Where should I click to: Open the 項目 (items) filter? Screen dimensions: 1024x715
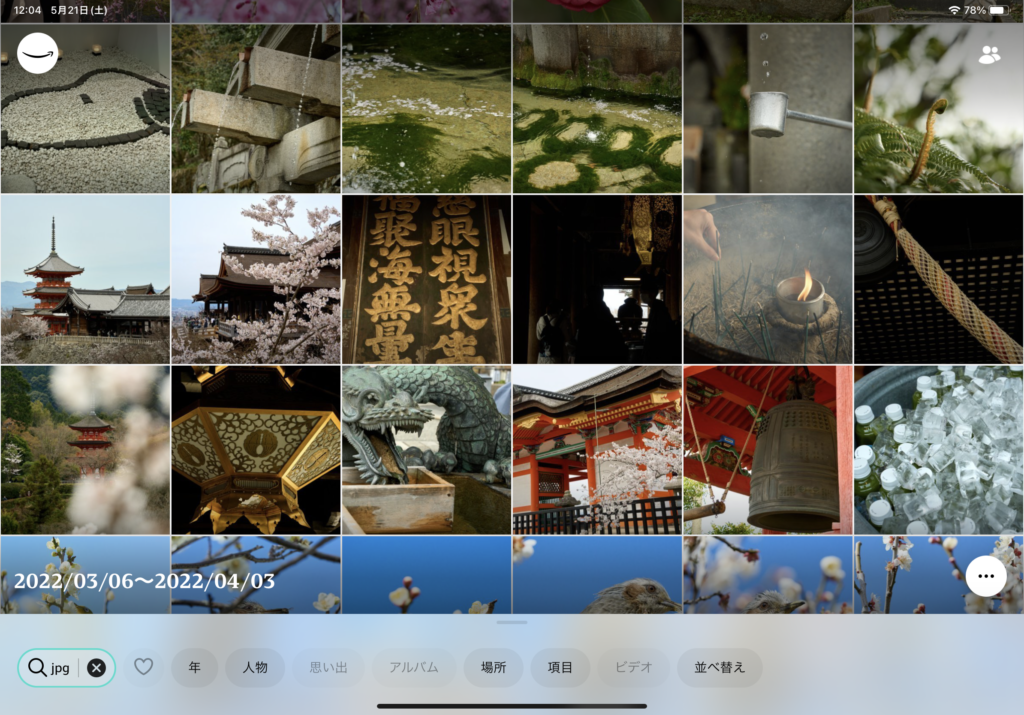(x=560, y=668)
